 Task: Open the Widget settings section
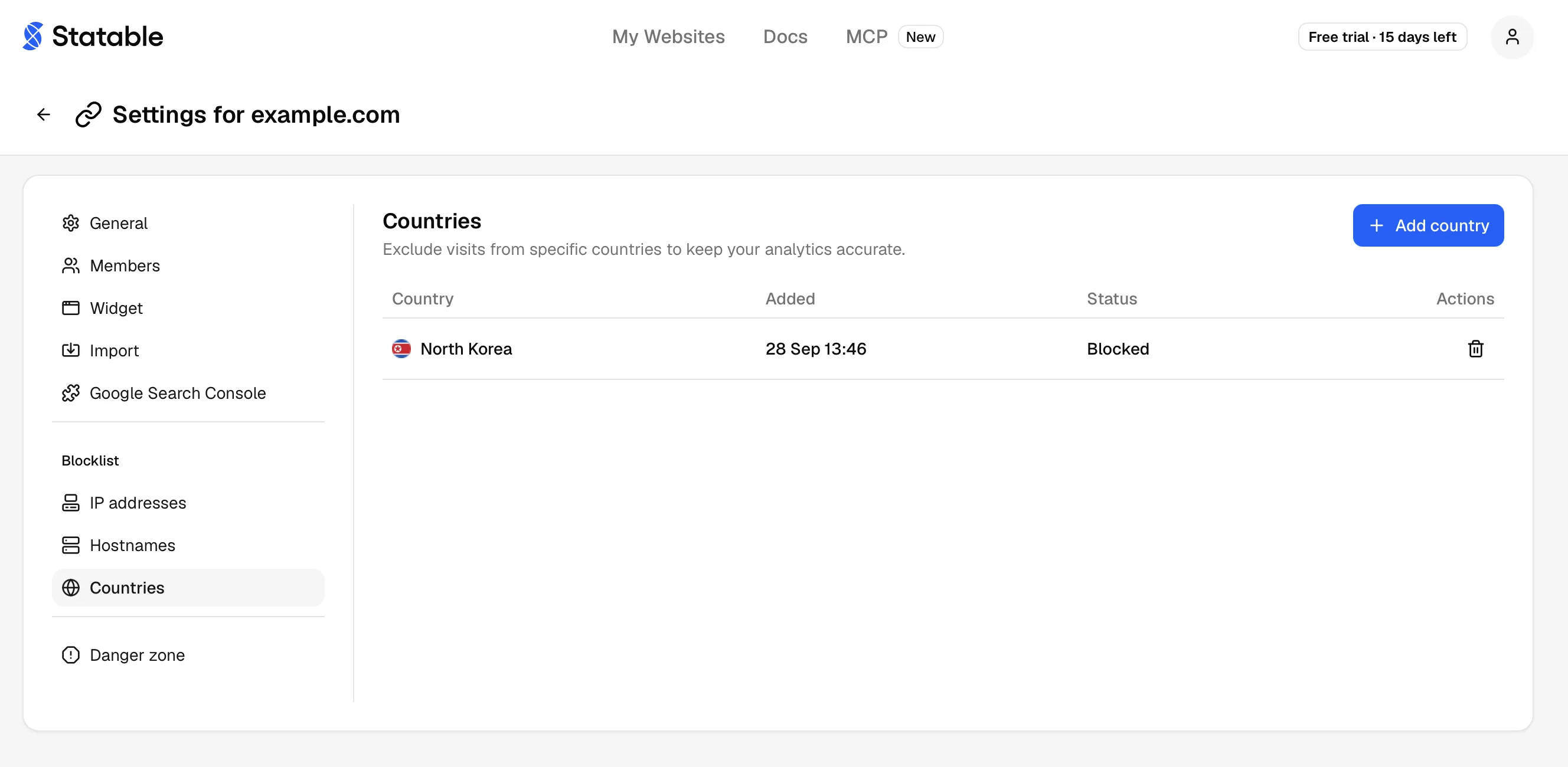click(x=188, y=309)
